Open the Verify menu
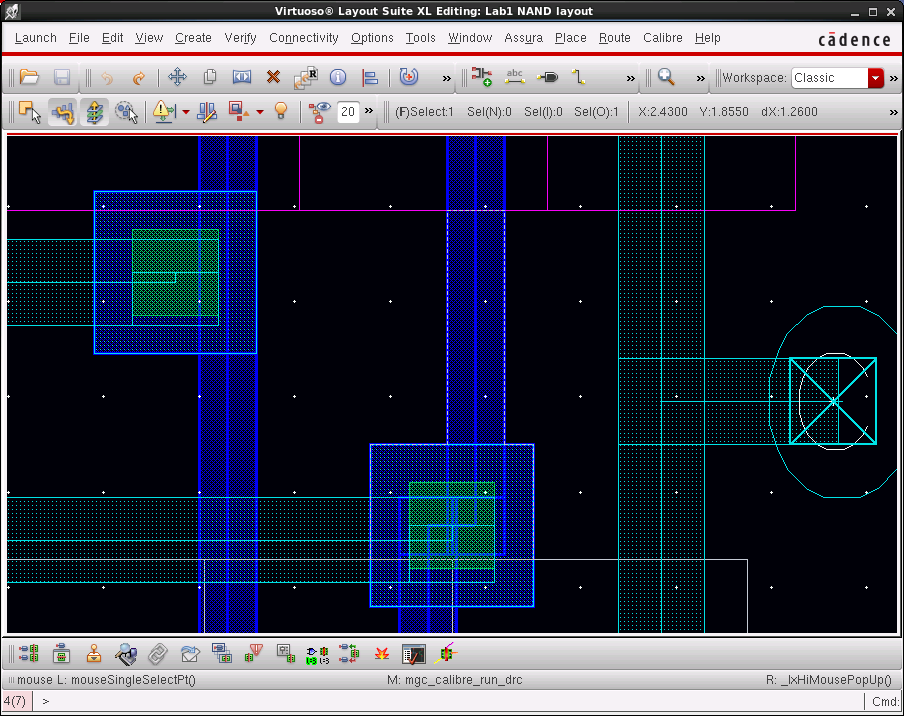Viewport: 904px width, 716px height. coord(240,38)
